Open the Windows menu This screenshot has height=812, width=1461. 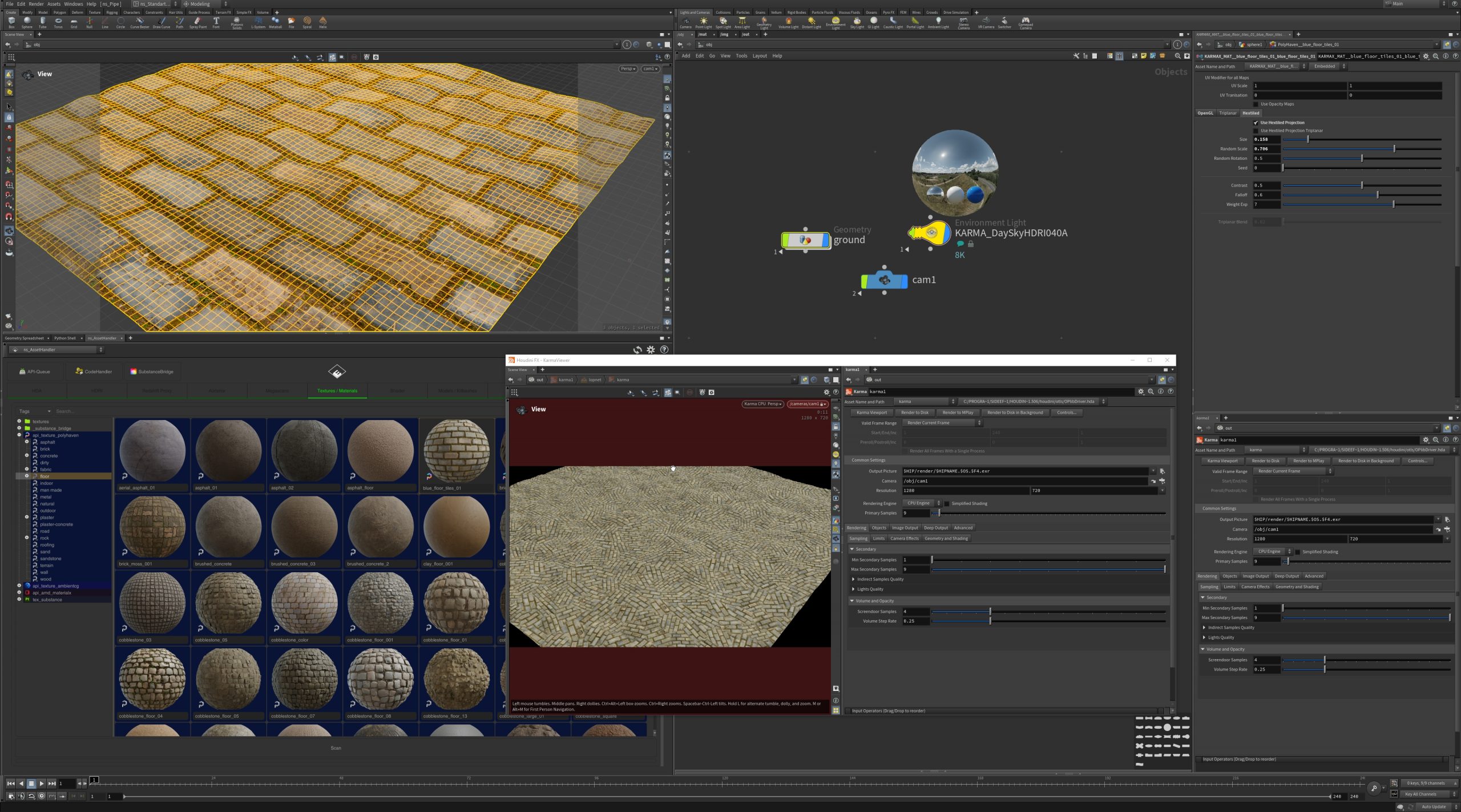click(x=73, y=4)
